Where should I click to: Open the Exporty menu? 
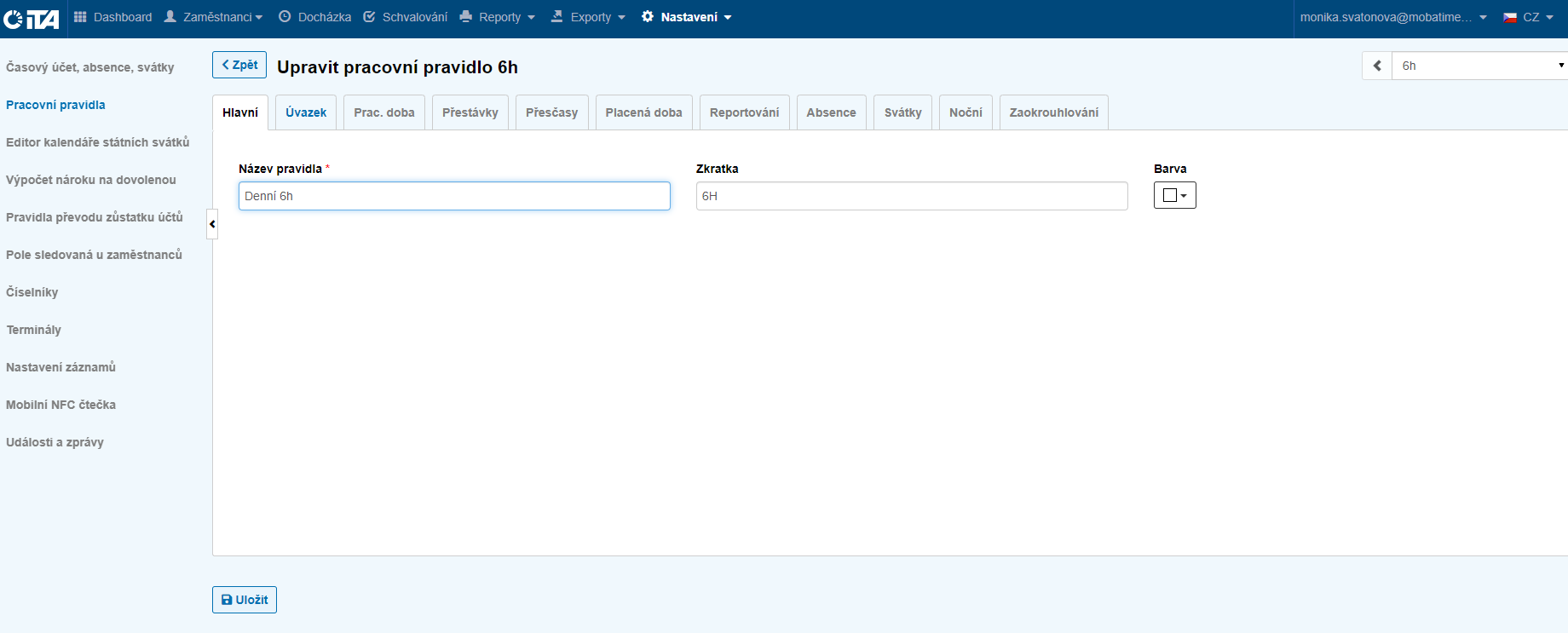pyautogui.click(x=588, y=17)
